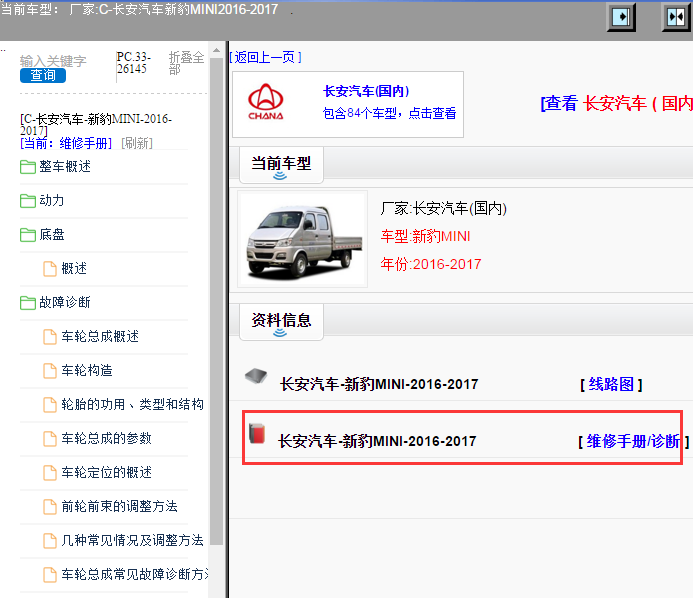Open the 前轮前束的调整方法 document

(x=119, y=507)
